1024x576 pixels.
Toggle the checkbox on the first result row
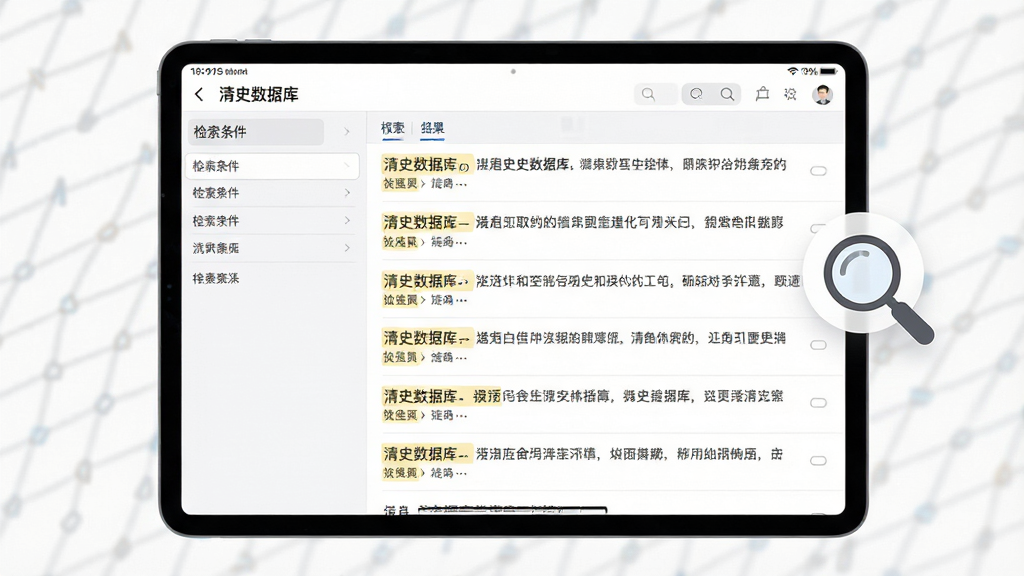(x=818, y=171)
